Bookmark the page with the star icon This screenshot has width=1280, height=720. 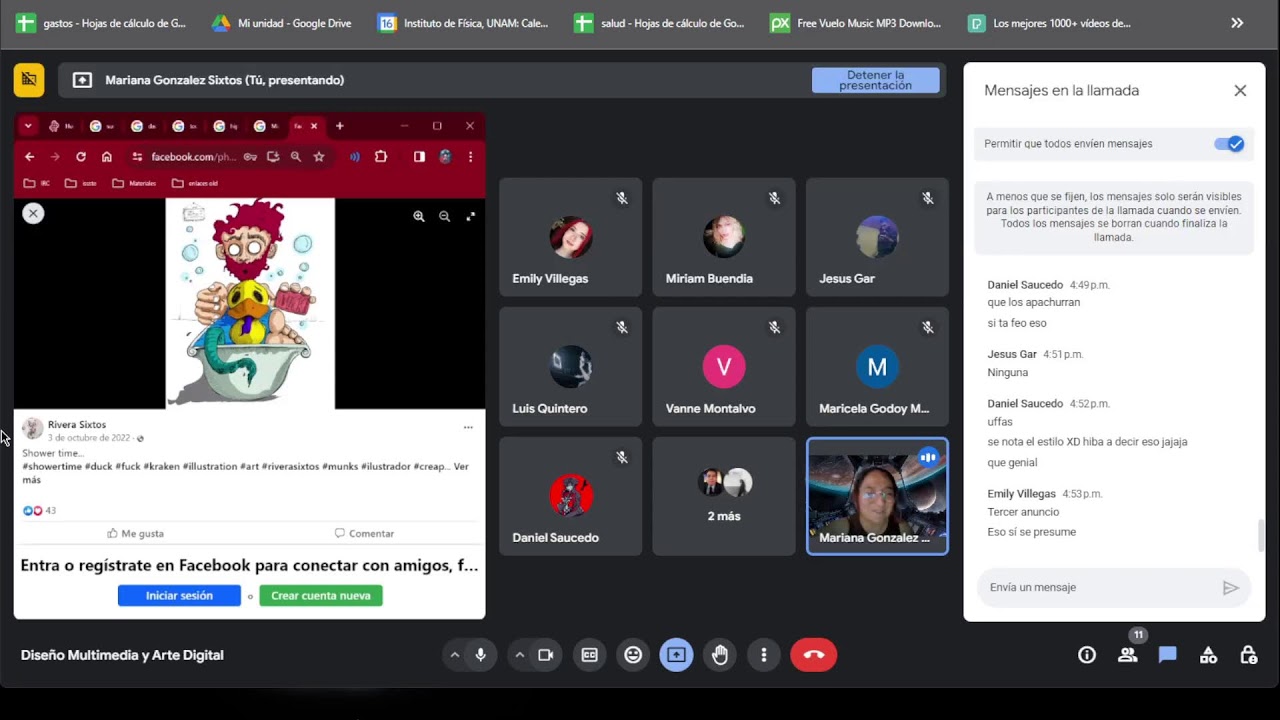coord(319,157)
